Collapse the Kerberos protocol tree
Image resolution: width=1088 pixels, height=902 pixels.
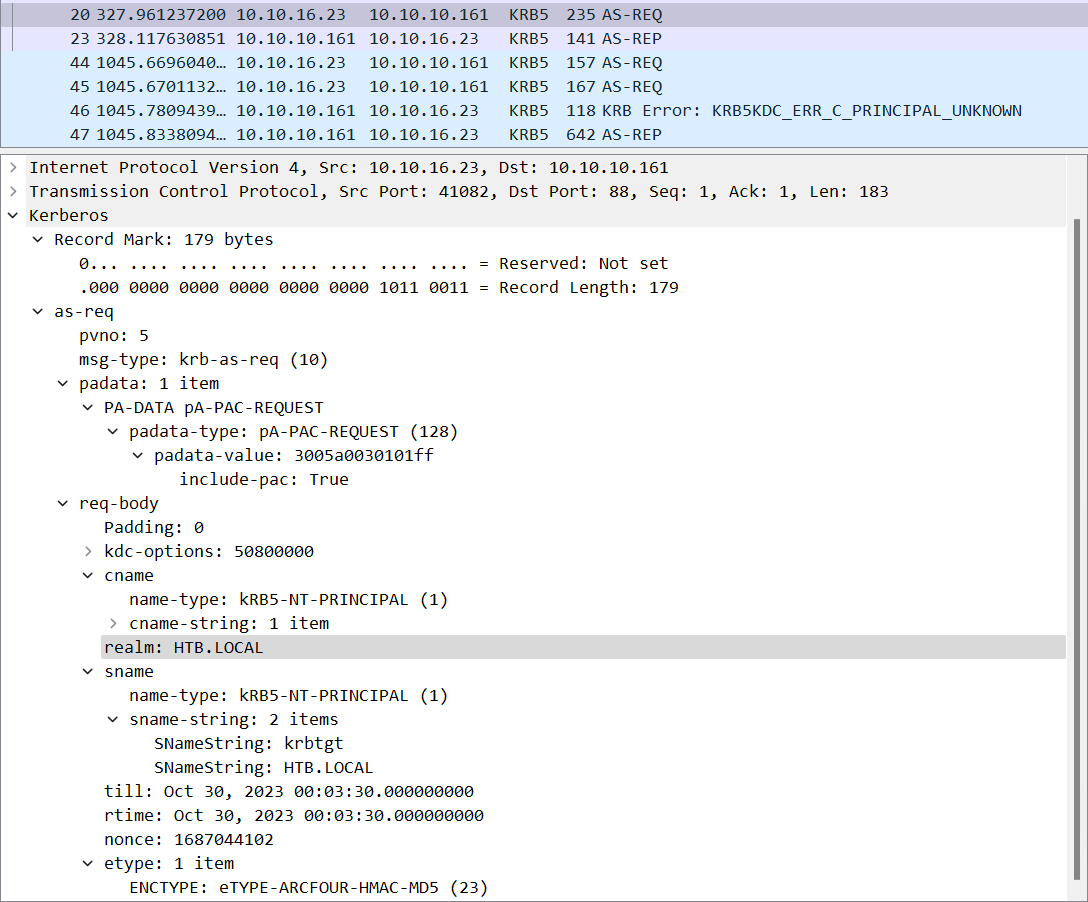click(13, 216)
